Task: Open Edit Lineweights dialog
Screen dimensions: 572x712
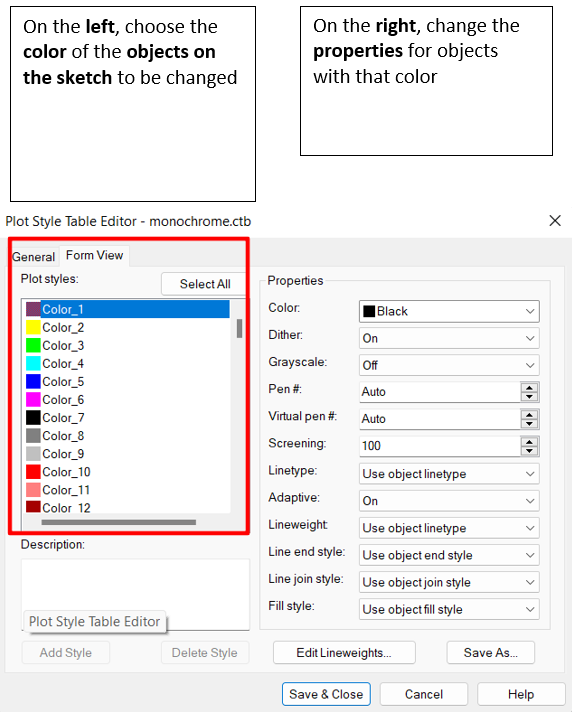Action: (x=344, y=653)
